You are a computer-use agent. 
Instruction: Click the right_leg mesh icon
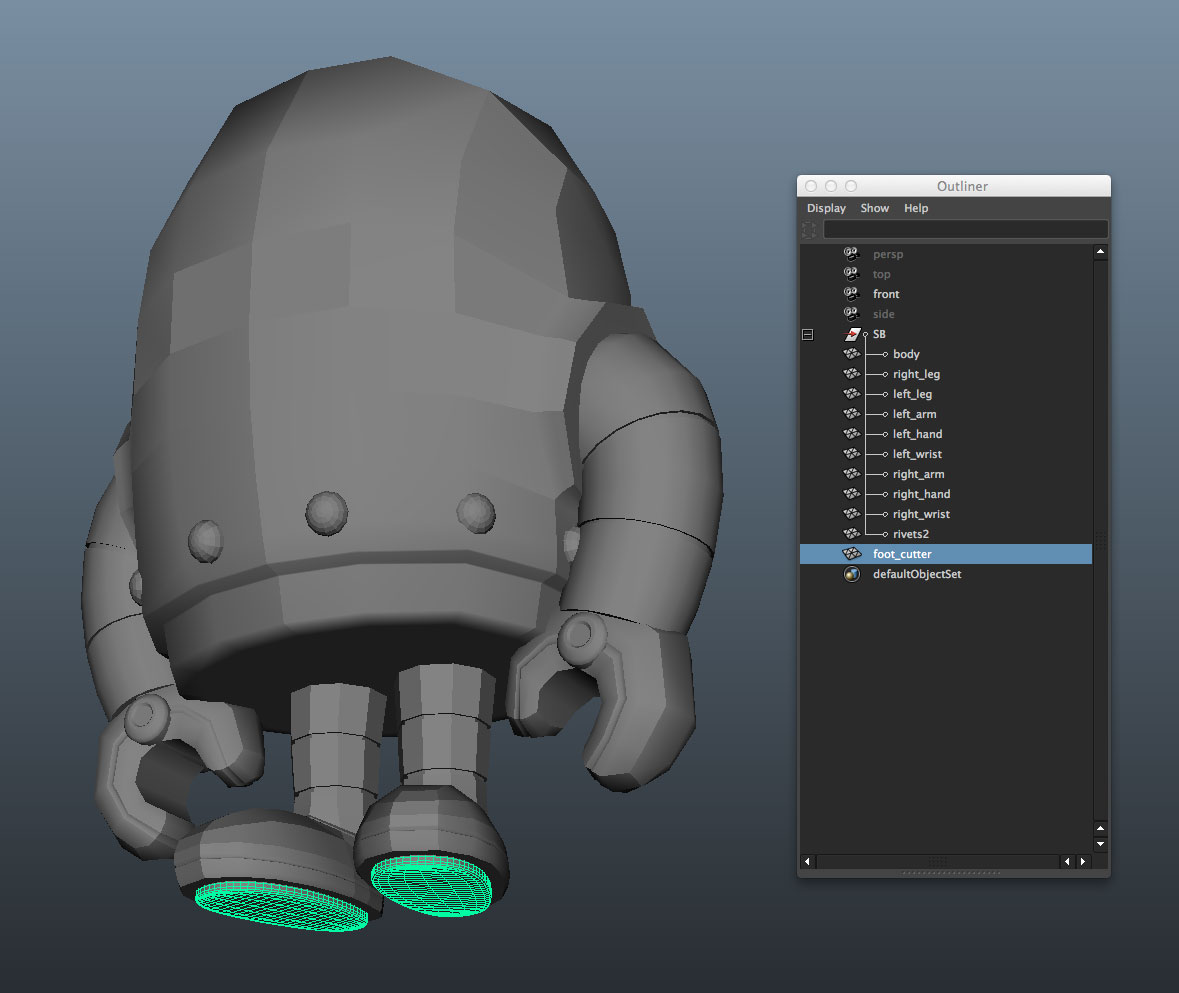[852, 374]
